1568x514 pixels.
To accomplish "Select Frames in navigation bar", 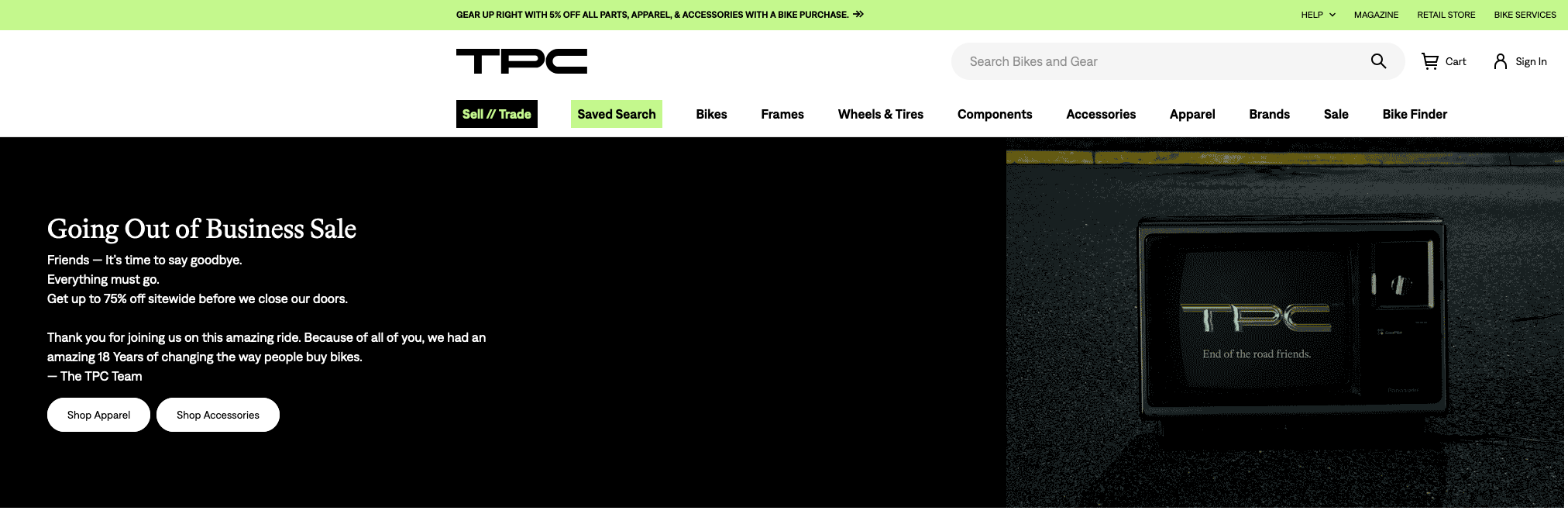I will [x=782, y=114].
